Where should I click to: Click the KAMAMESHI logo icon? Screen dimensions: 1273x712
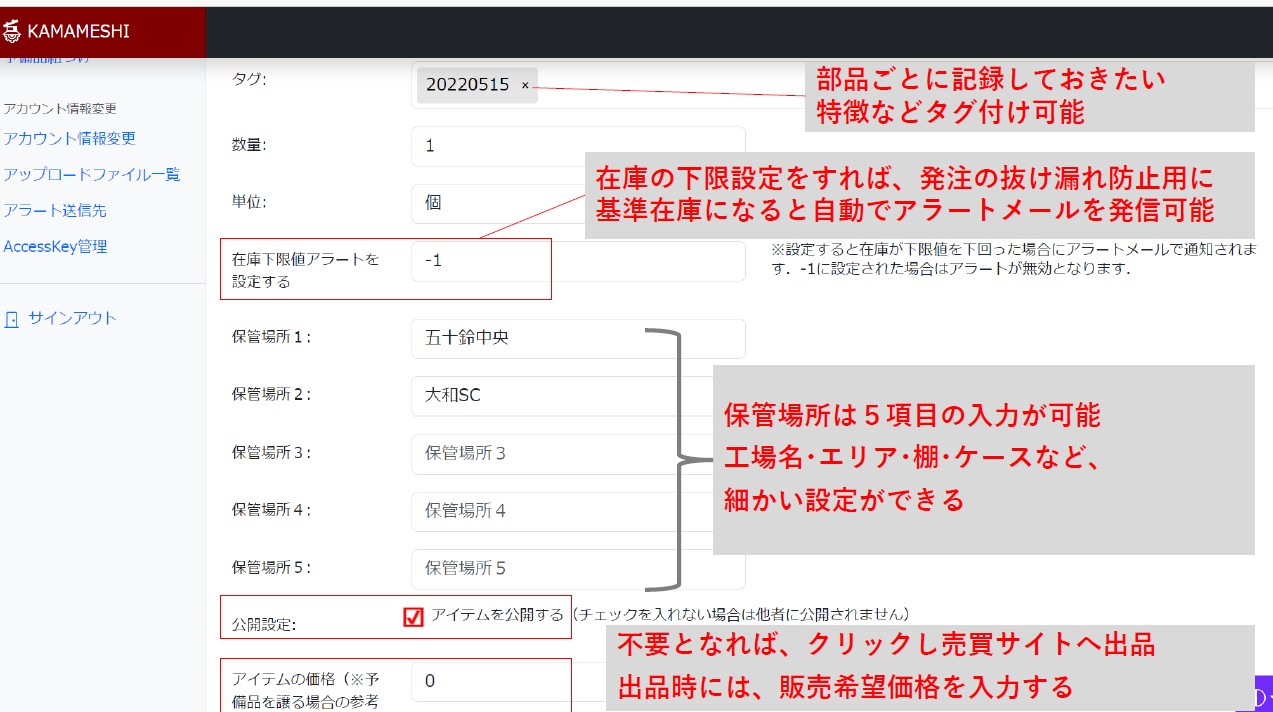coord(13,31)
